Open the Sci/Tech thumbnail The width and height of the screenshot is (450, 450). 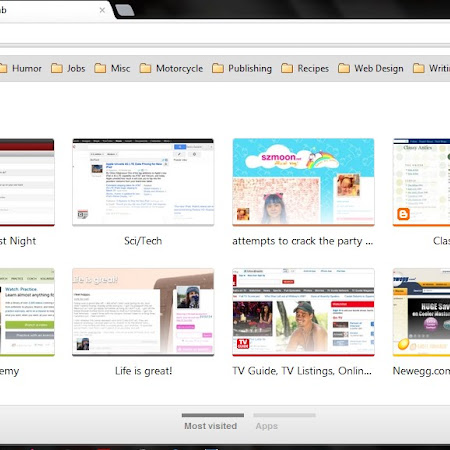pyautogui.click(x=143, y=182)
